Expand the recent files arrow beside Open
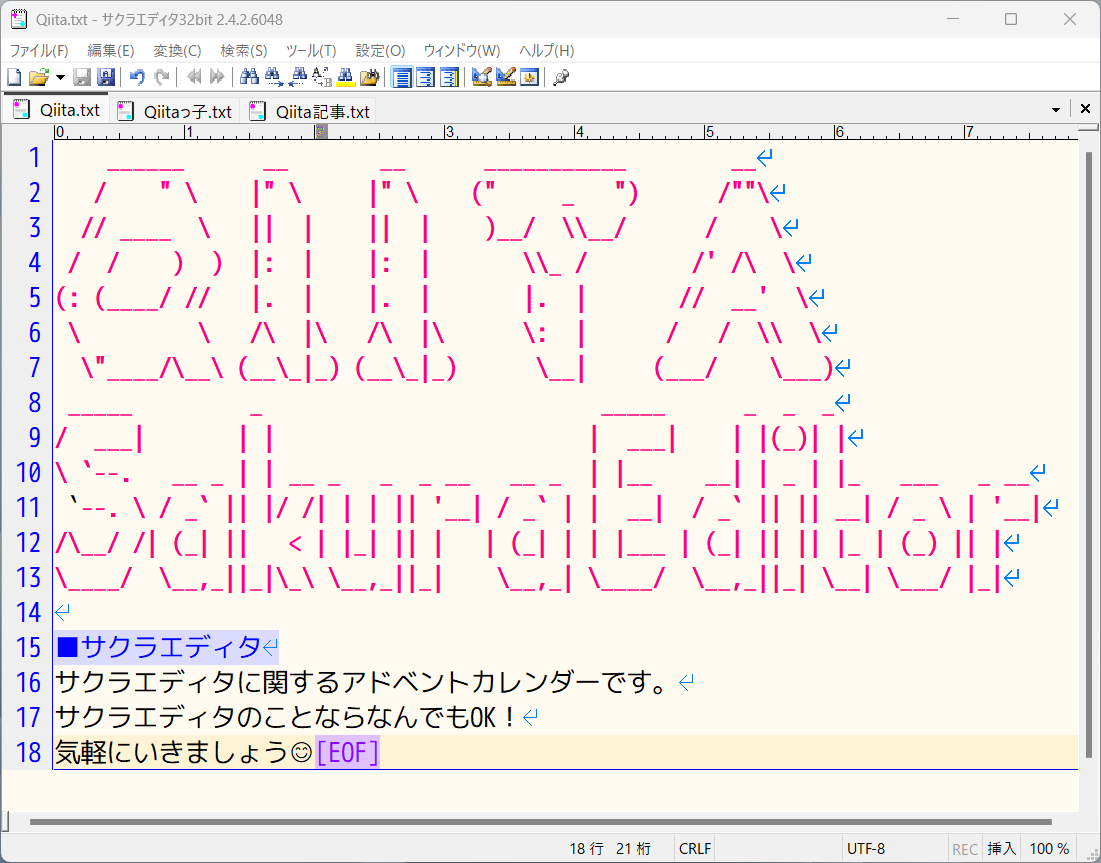Image resolution: width=1101 pixels, height=863 pixels. pos(60,77)
